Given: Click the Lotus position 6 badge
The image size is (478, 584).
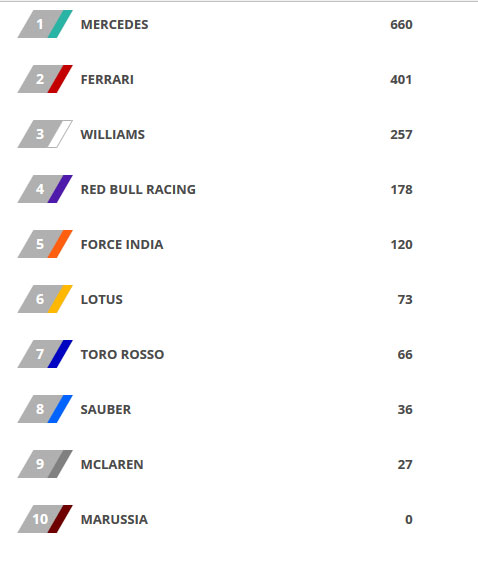Looking at the screenshot, I should [x=45, y=299].
